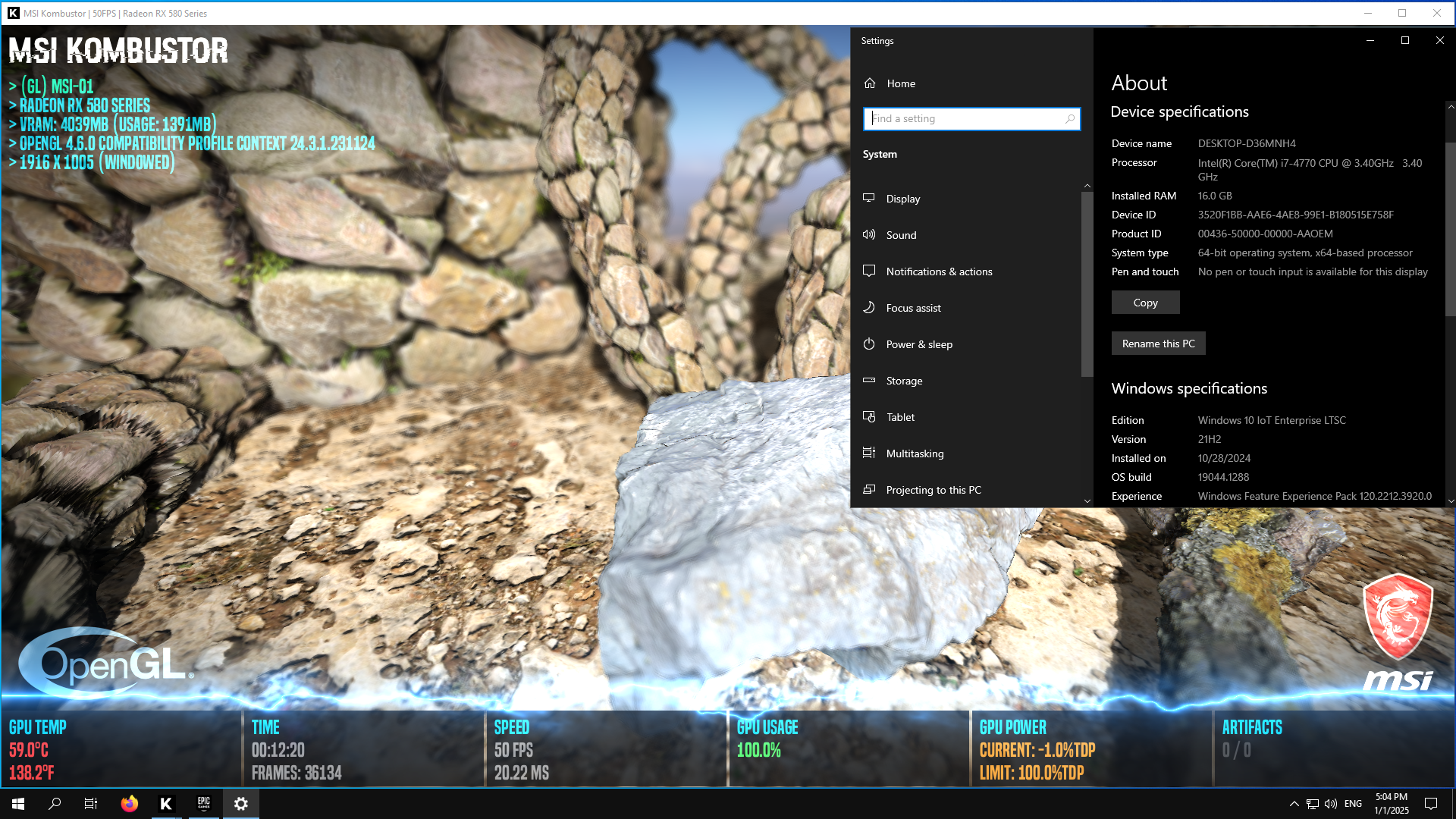
Task: Click the Kombustor title bar app icon
Action: click(x=13, y=13)
